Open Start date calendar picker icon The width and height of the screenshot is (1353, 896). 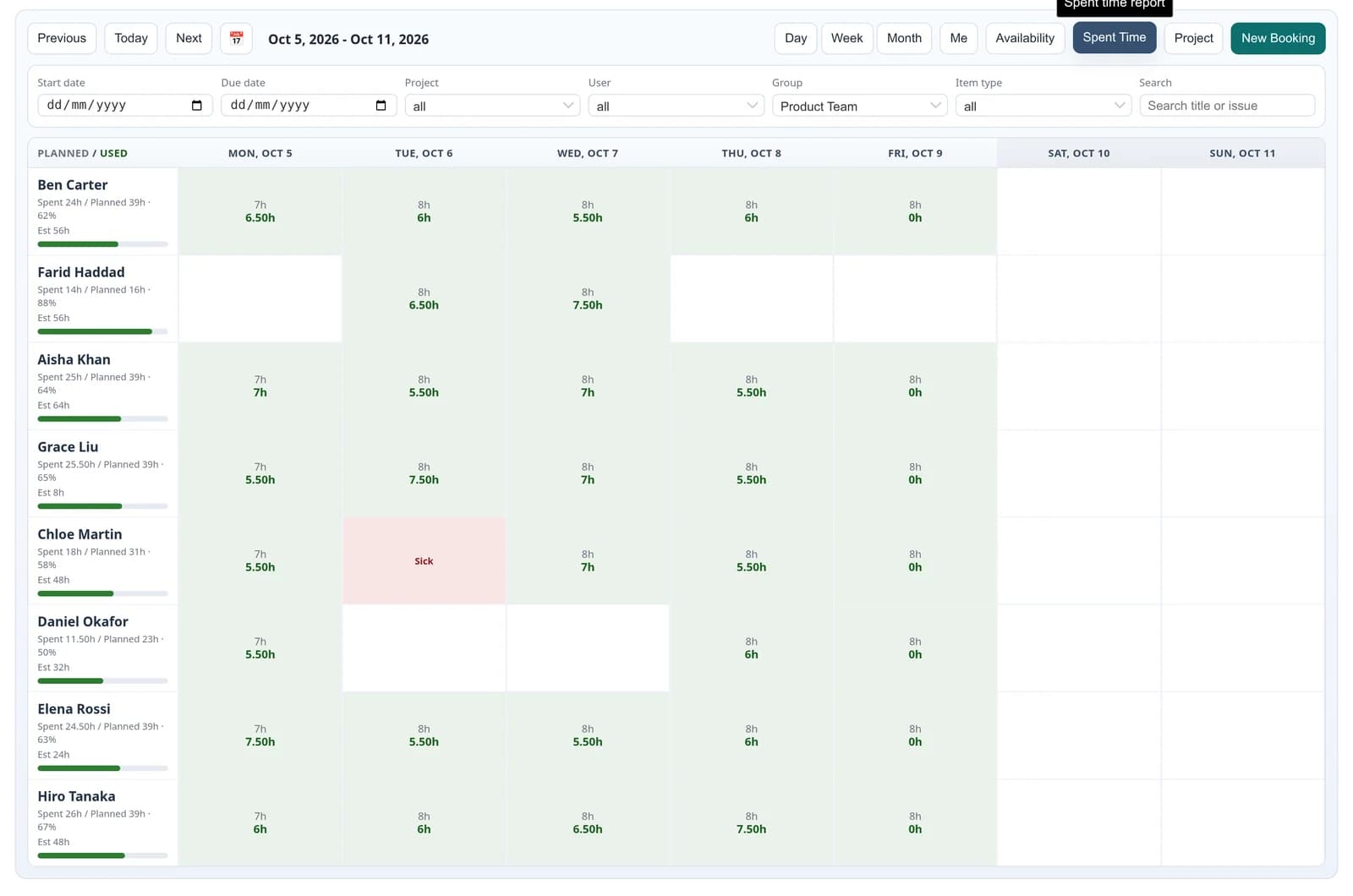click(x=197, y=106)
